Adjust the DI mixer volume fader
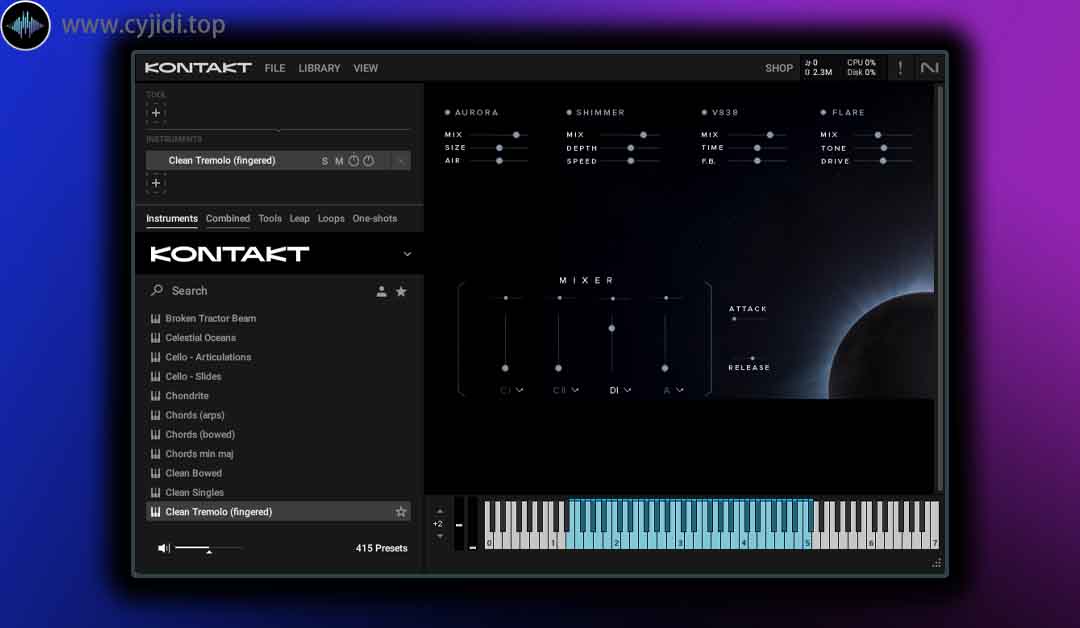The height and width of the screenshot is (628, 1080). point(612,341)
